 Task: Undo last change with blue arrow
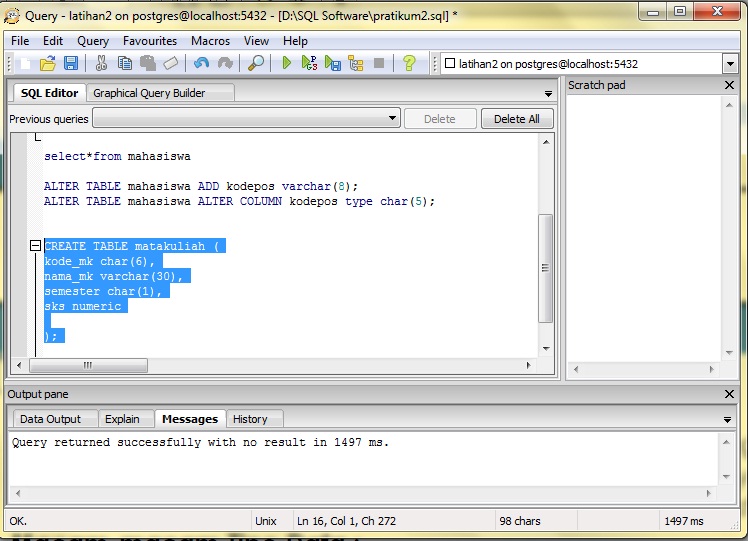point(201,63)
